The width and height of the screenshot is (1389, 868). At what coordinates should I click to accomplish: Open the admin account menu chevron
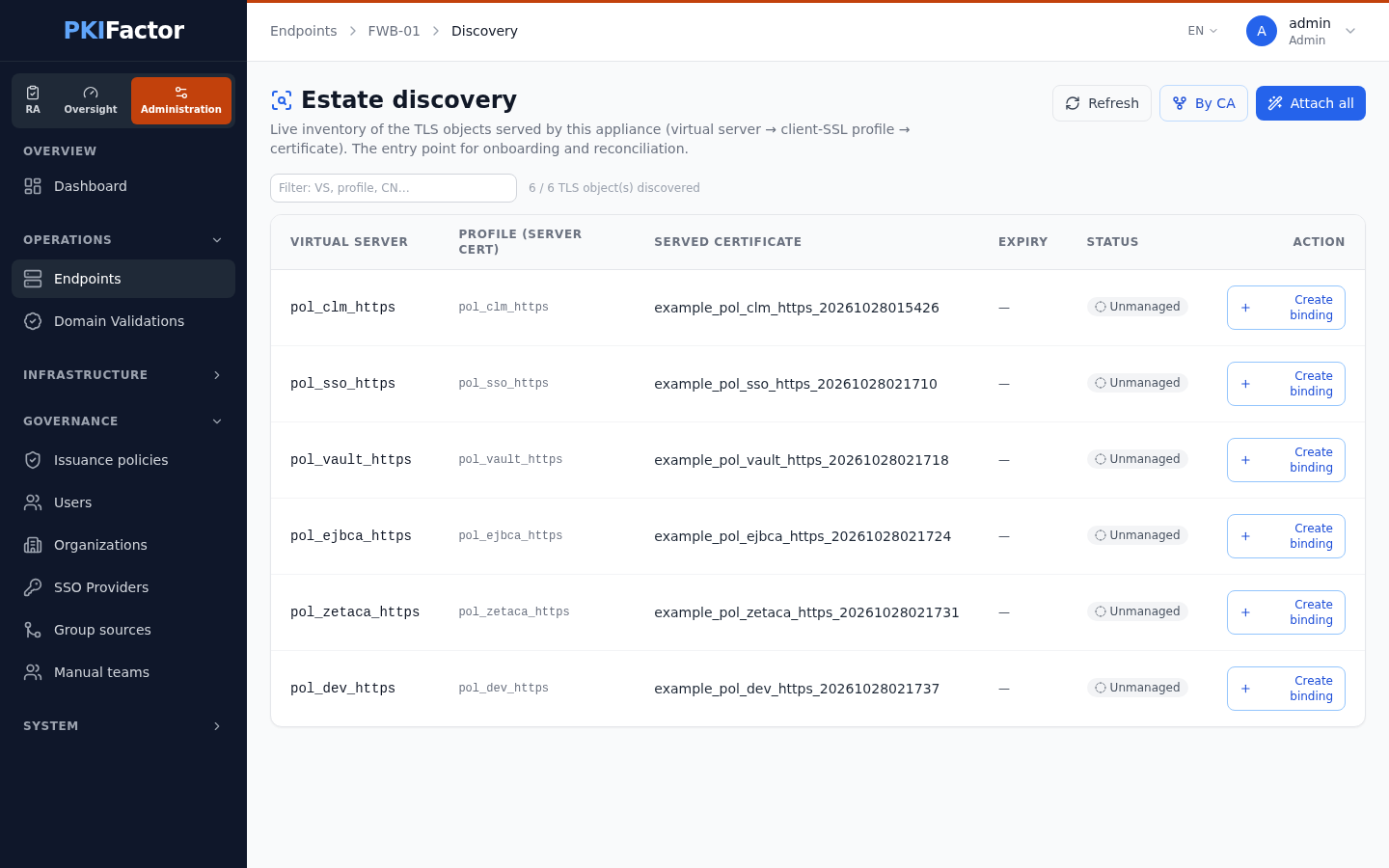pyautogui.click(x=1350, y=31)
